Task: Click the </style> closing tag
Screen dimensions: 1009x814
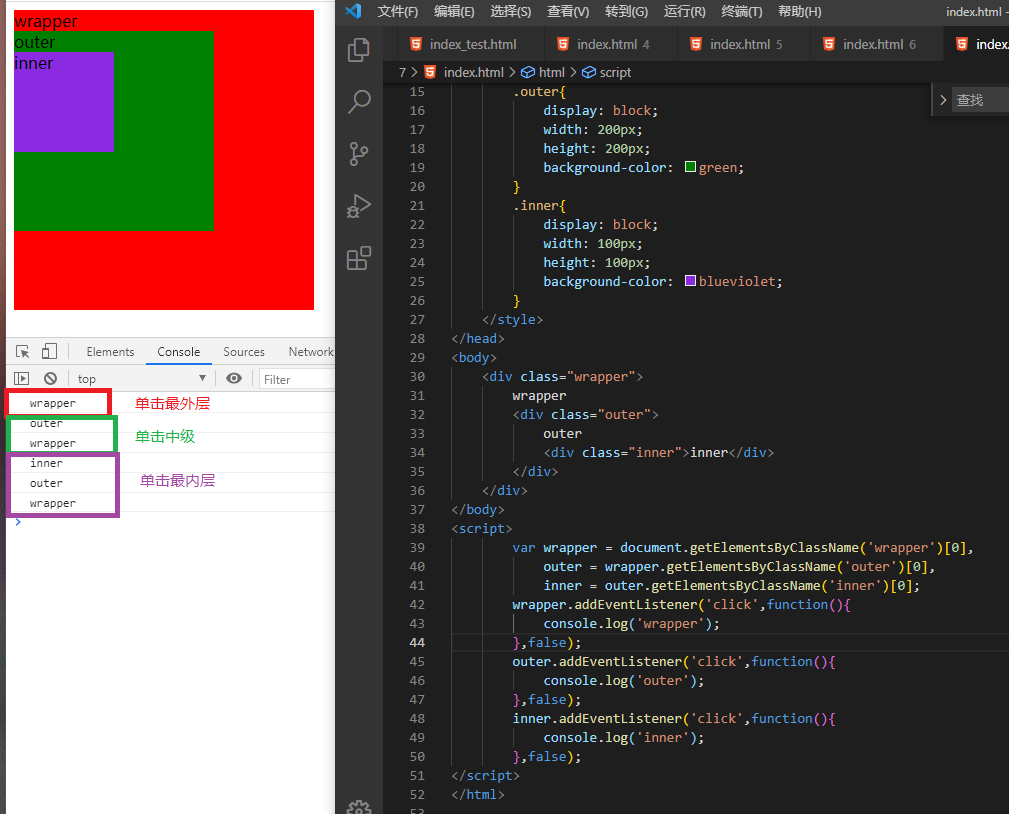Action: tap(512, 319)
